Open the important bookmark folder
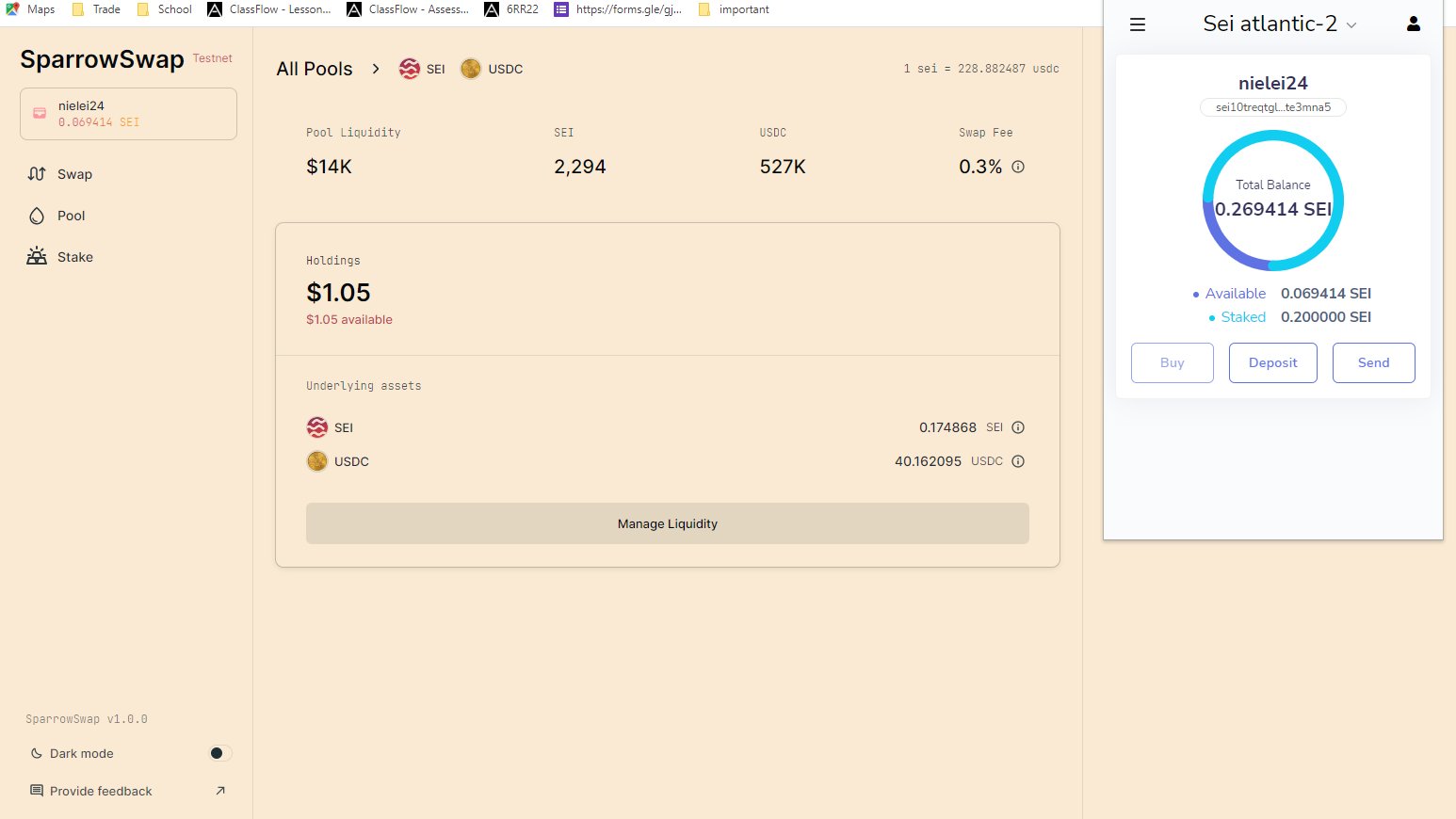Viewport: 1456px width, 819px height. tap(734, 9)
